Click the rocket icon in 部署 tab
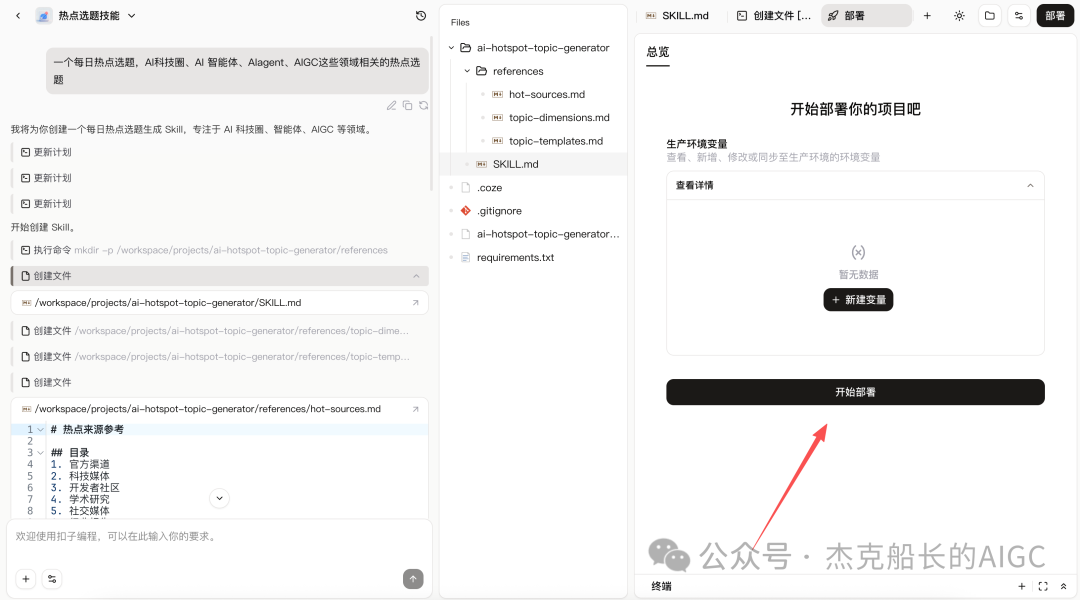This screenshot has width=1080, height=600. click(833, 15)
